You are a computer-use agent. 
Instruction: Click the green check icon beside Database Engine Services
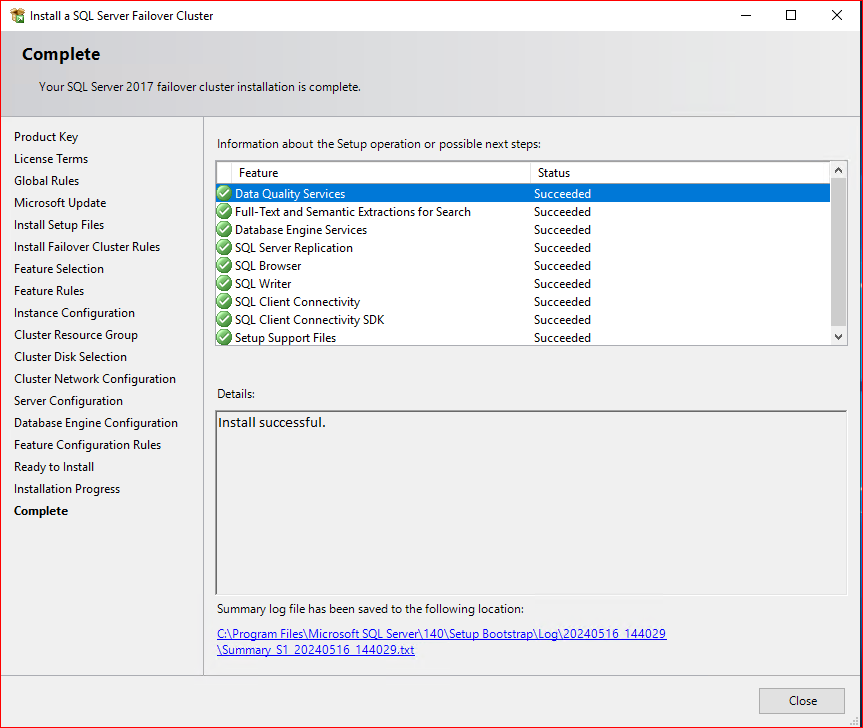click(224, 229)
